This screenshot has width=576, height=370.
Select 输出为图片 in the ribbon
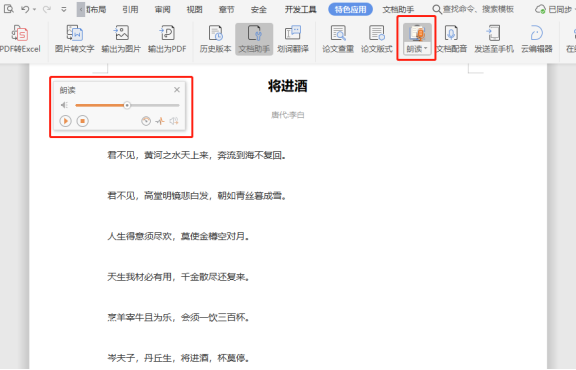coord(121,39)
